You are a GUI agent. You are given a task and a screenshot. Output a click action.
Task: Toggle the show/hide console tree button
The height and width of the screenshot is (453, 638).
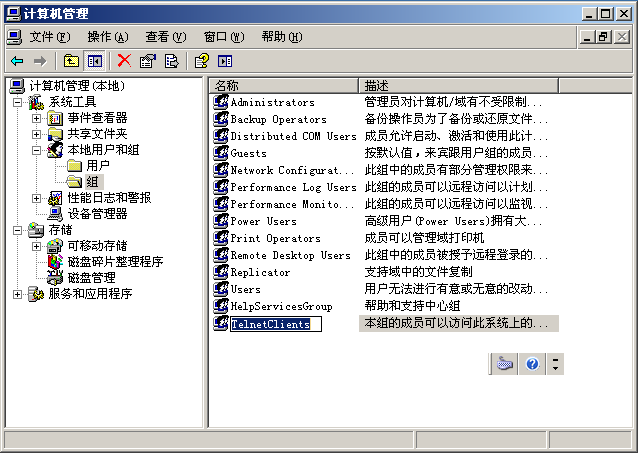[95, 61]
